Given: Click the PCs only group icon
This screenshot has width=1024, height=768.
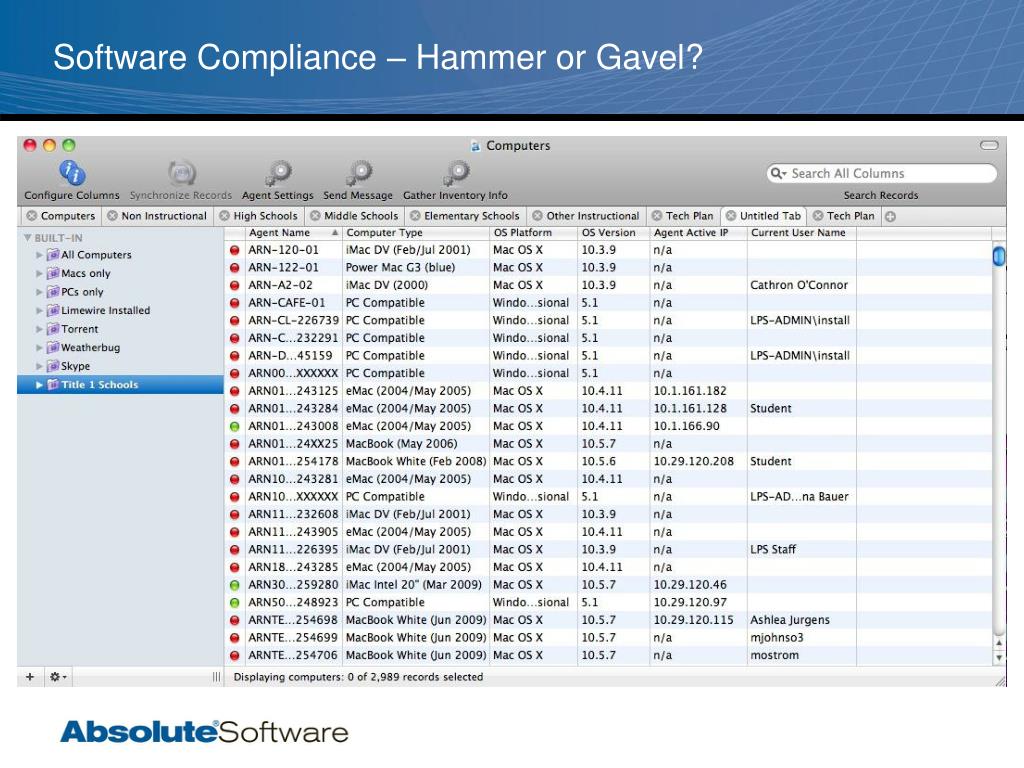Looking at the screenshot, I should point(53,292).
